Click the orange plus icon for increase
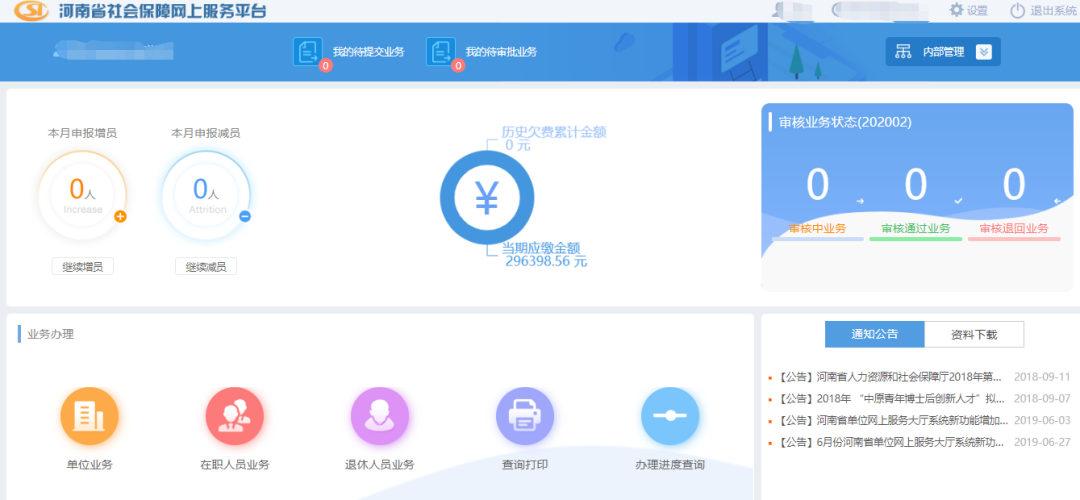The image size is (1080, 500). tap(120, 216)
